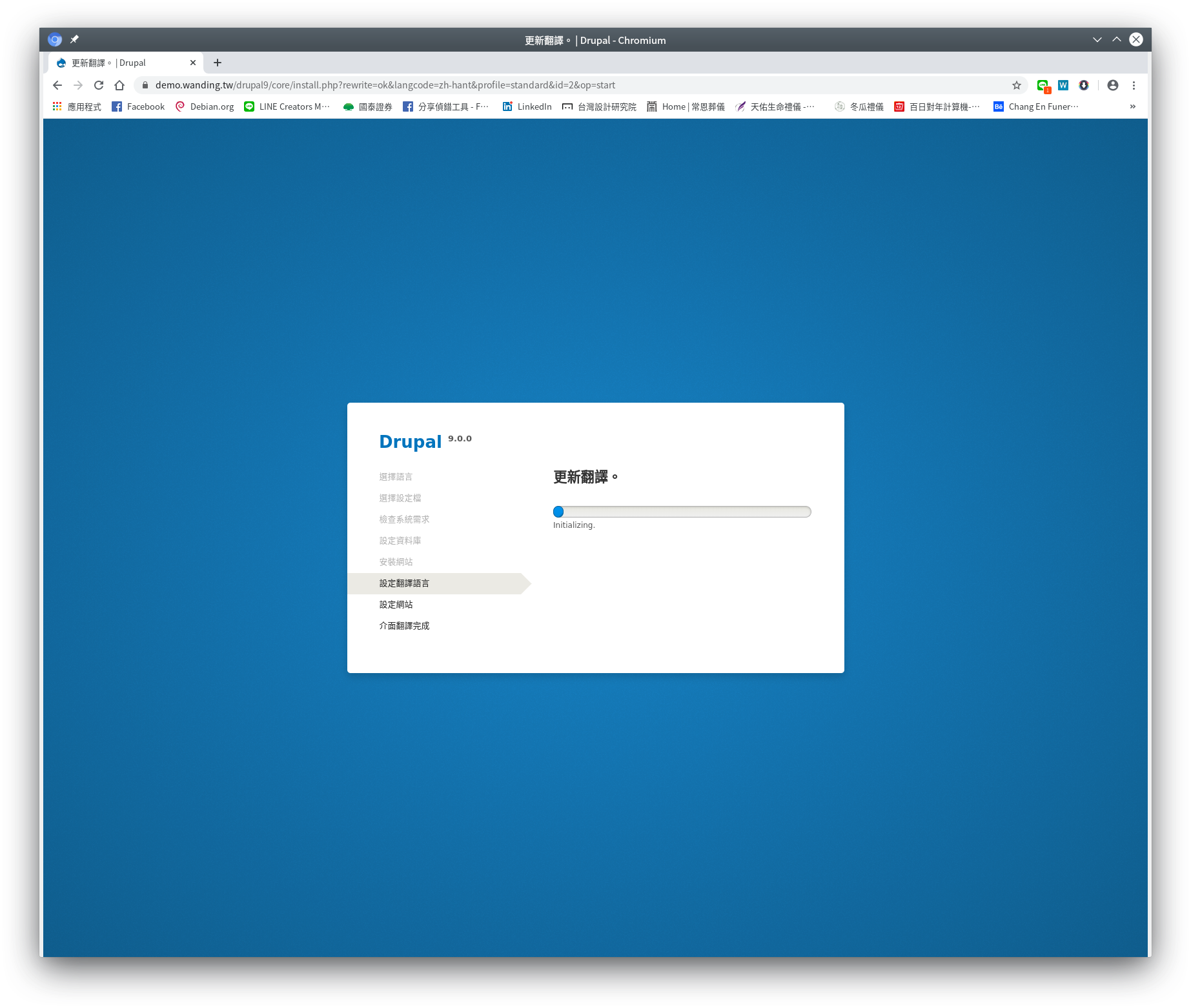Open a new browser tab
This screenshot has width=1191, height=1008.
(218, 63)
